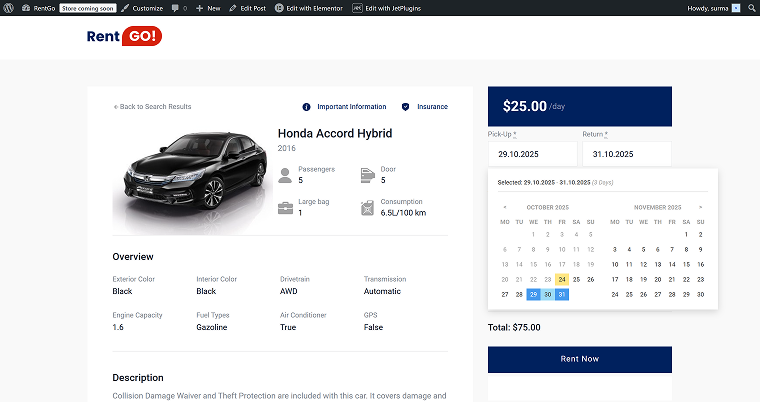Select November 30 in calendar
Viewport: 760px width, 402px height.
pos(700,294)
